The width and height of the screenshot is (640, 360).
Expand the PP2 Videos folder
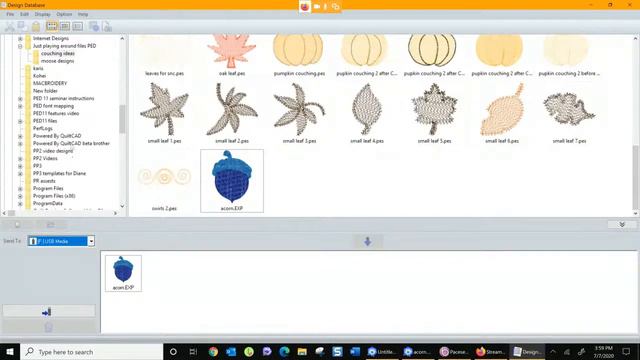click(x=20, y=159)
